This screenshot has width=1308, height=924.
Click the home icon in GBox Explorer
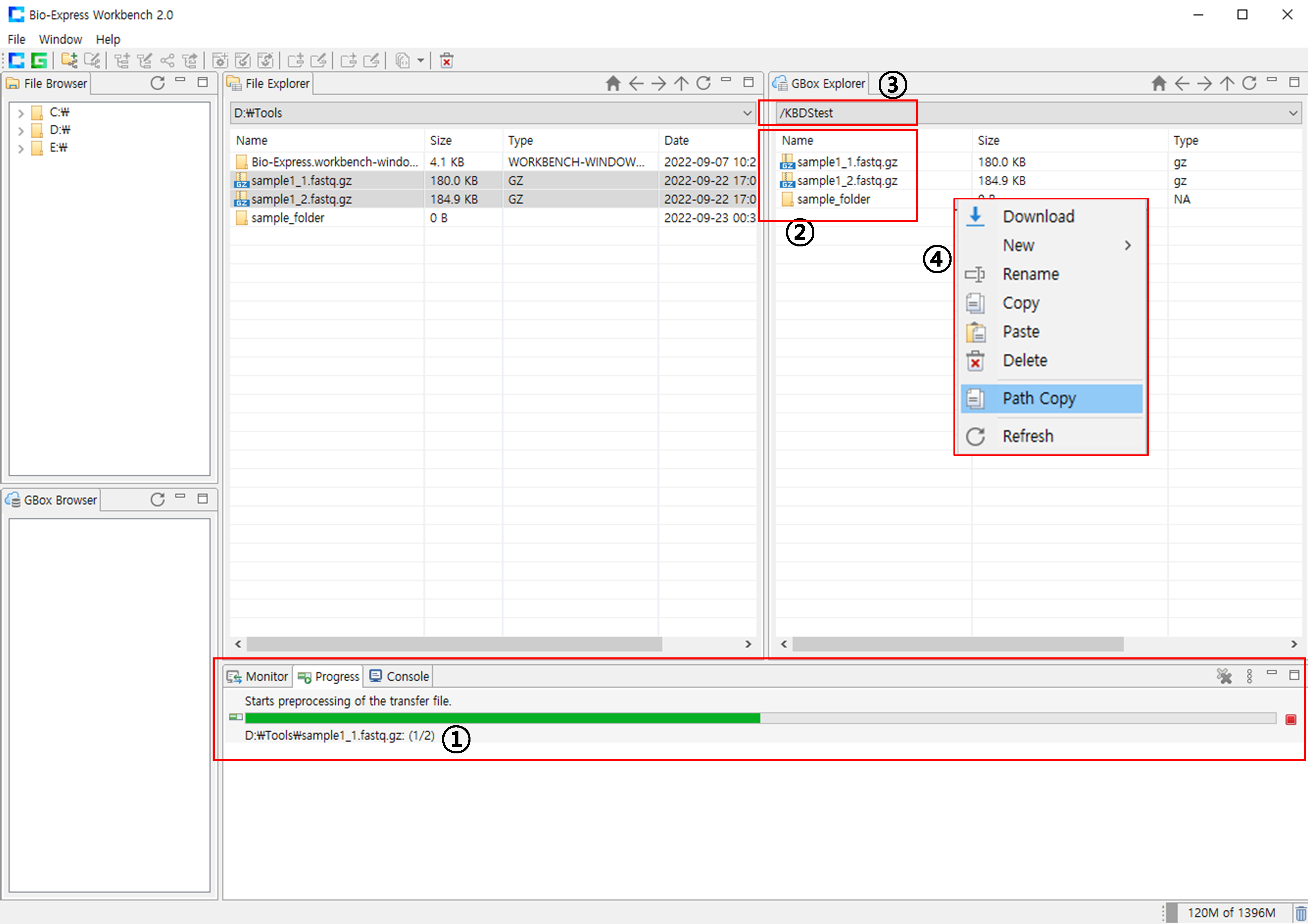(x=1158, y=84)
